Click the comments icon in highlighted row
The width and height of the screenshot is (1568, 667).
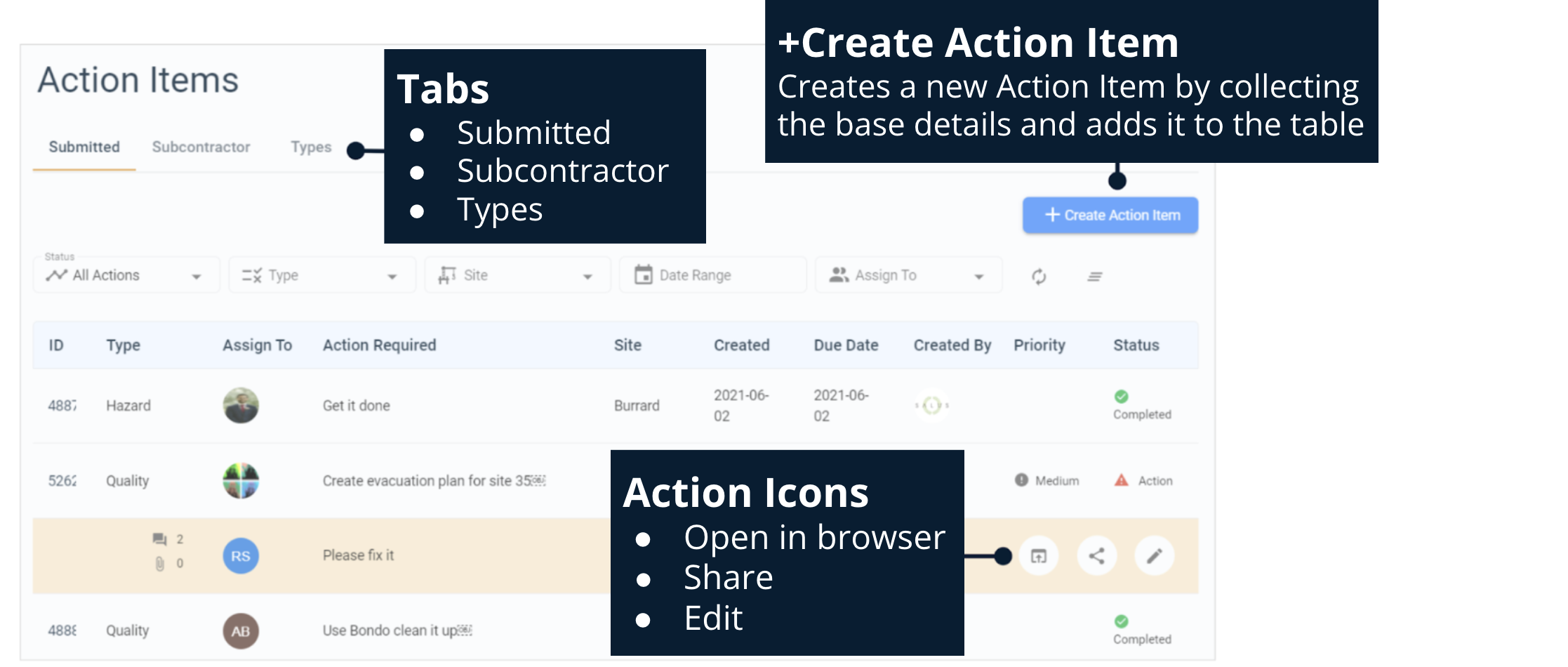[160, 539]
